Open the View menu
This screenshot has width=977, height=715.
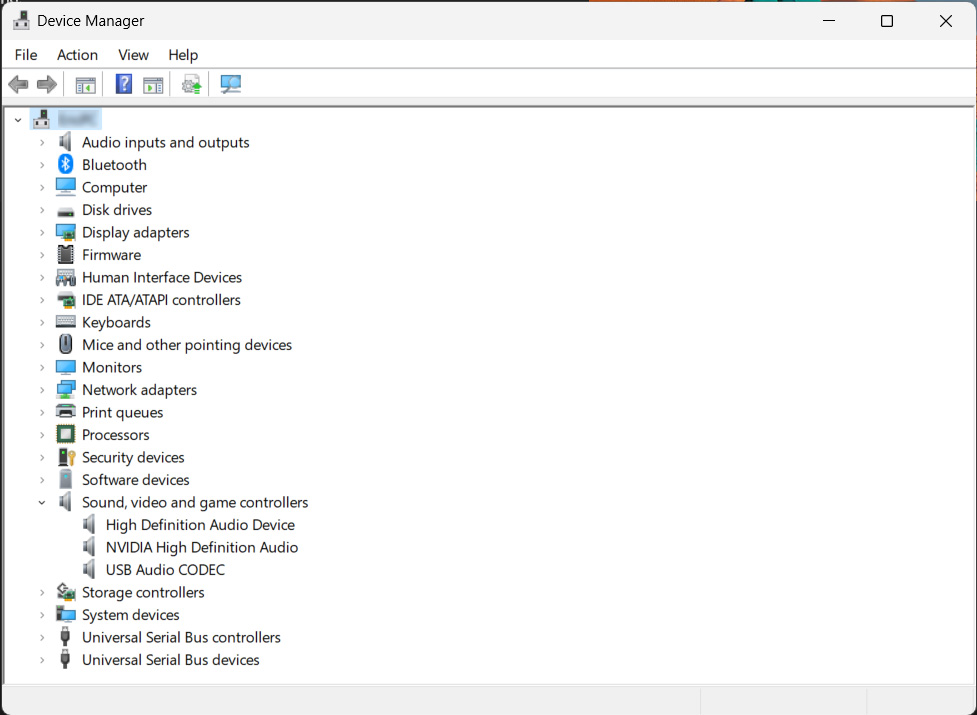point(133,55)
